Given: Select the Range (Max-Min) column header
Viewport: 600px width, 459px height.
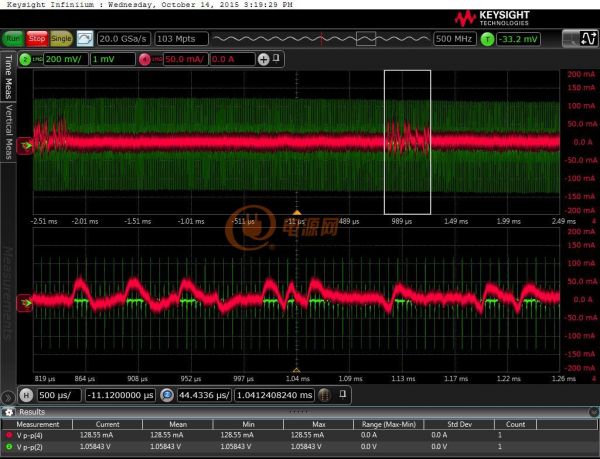Looking at the screenshot, I should [x=388, y=424].
